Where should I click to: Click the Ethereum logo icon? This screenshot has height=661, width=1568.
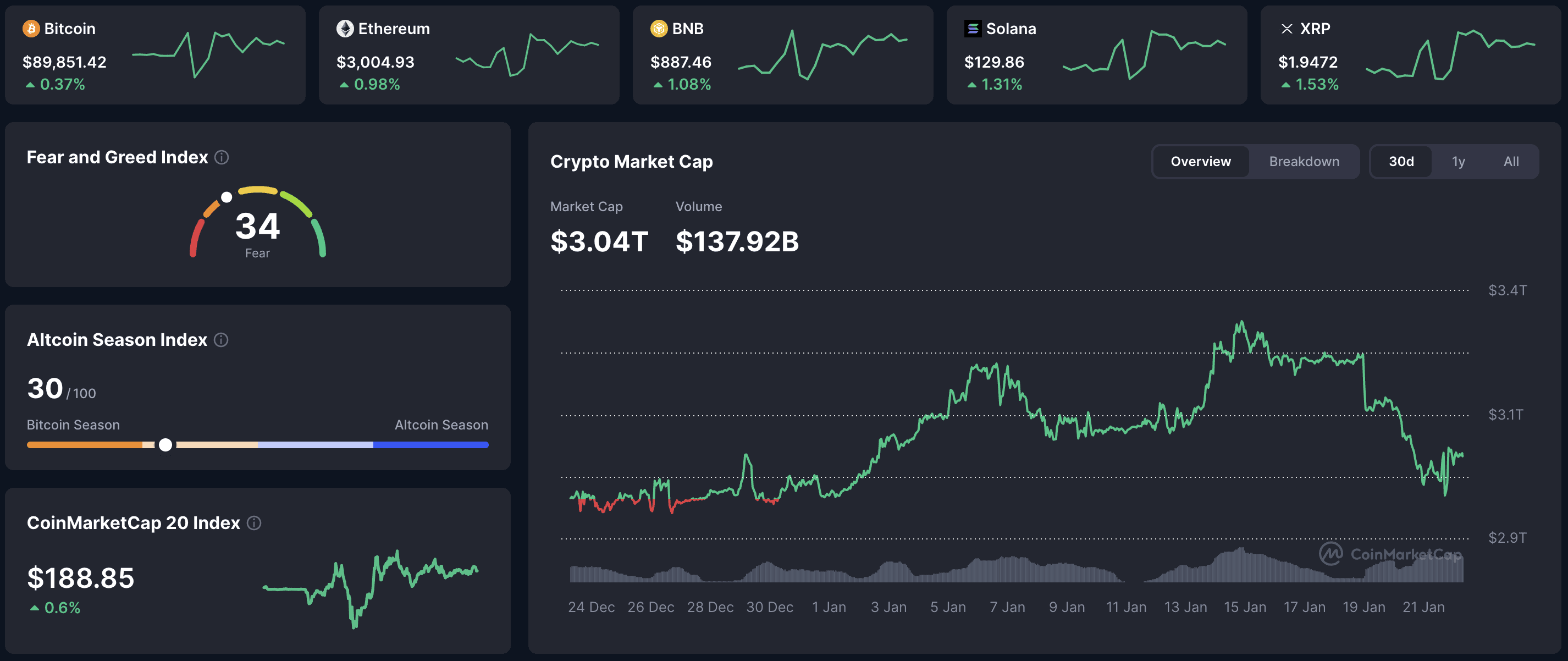[x=345, y=28]
